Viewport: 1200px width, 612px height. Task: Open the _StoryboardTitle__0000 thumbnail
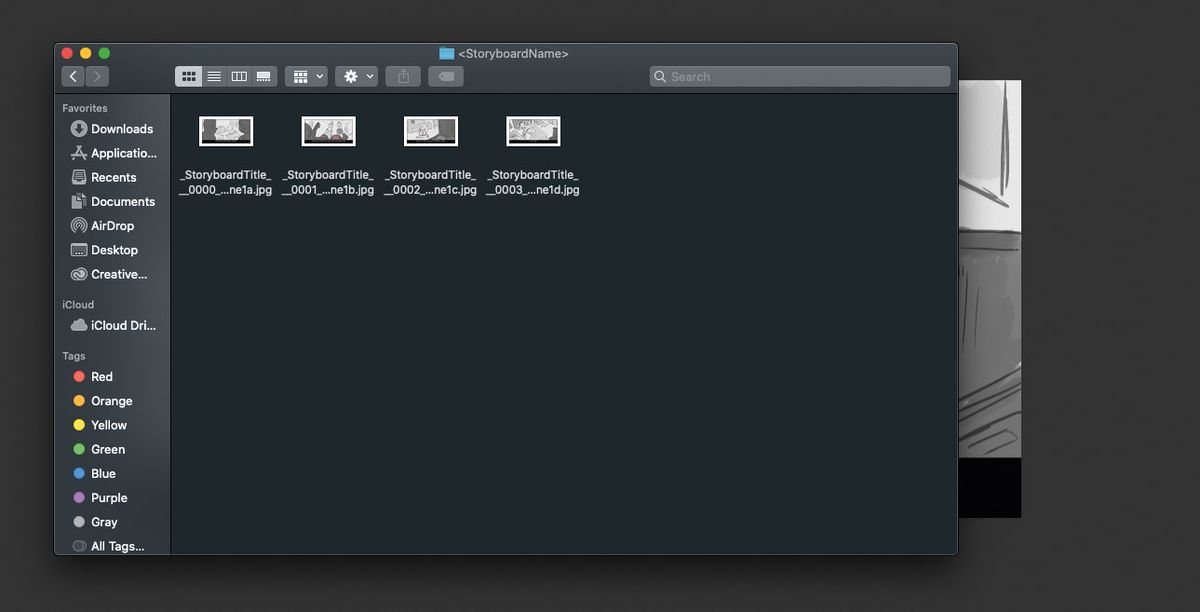pos(225,130)
